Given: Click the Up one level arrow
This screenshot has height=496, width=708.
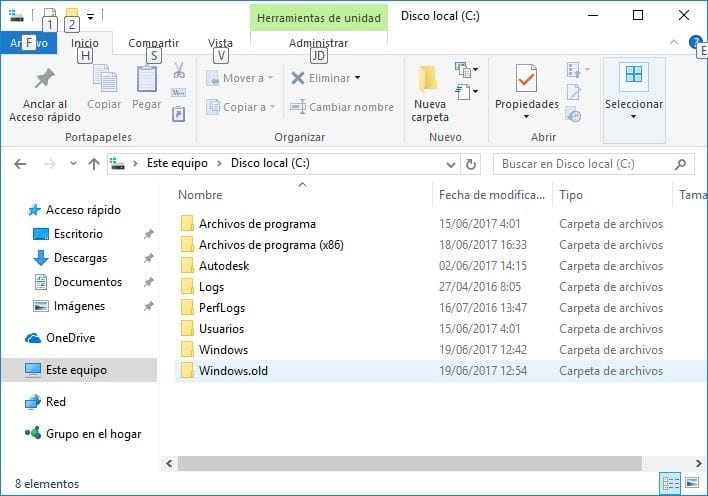Looking at the screenshot, I should click(x=94, y=164).
